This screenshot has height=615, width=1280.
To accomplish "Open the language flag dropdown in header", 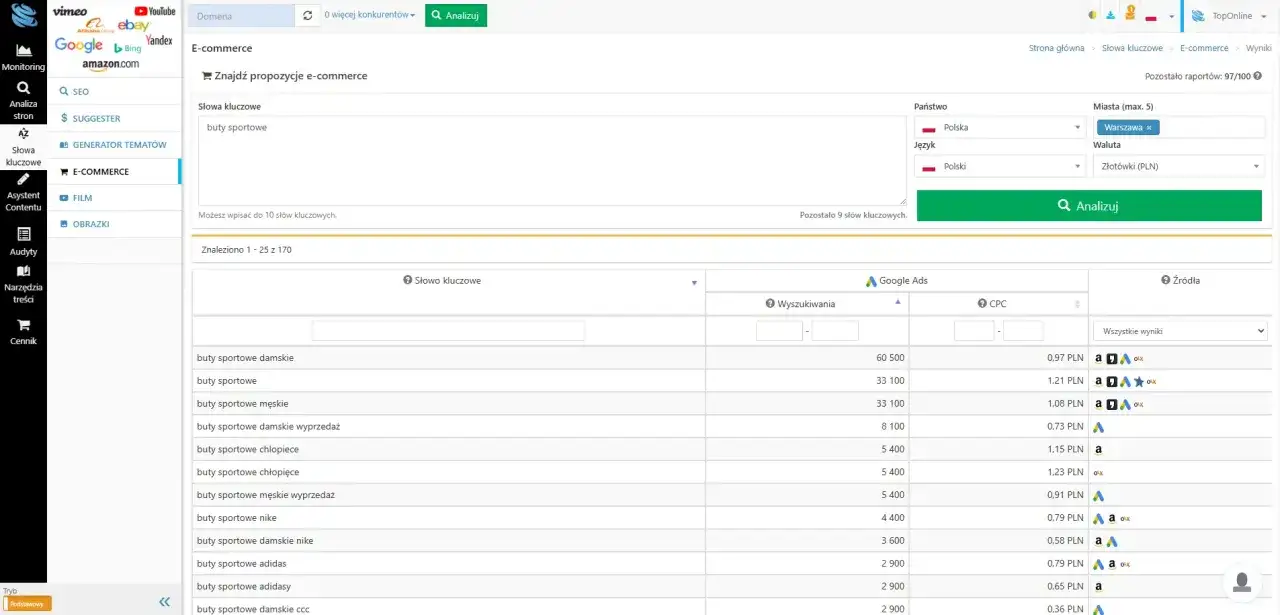I will click(1159, 17).
